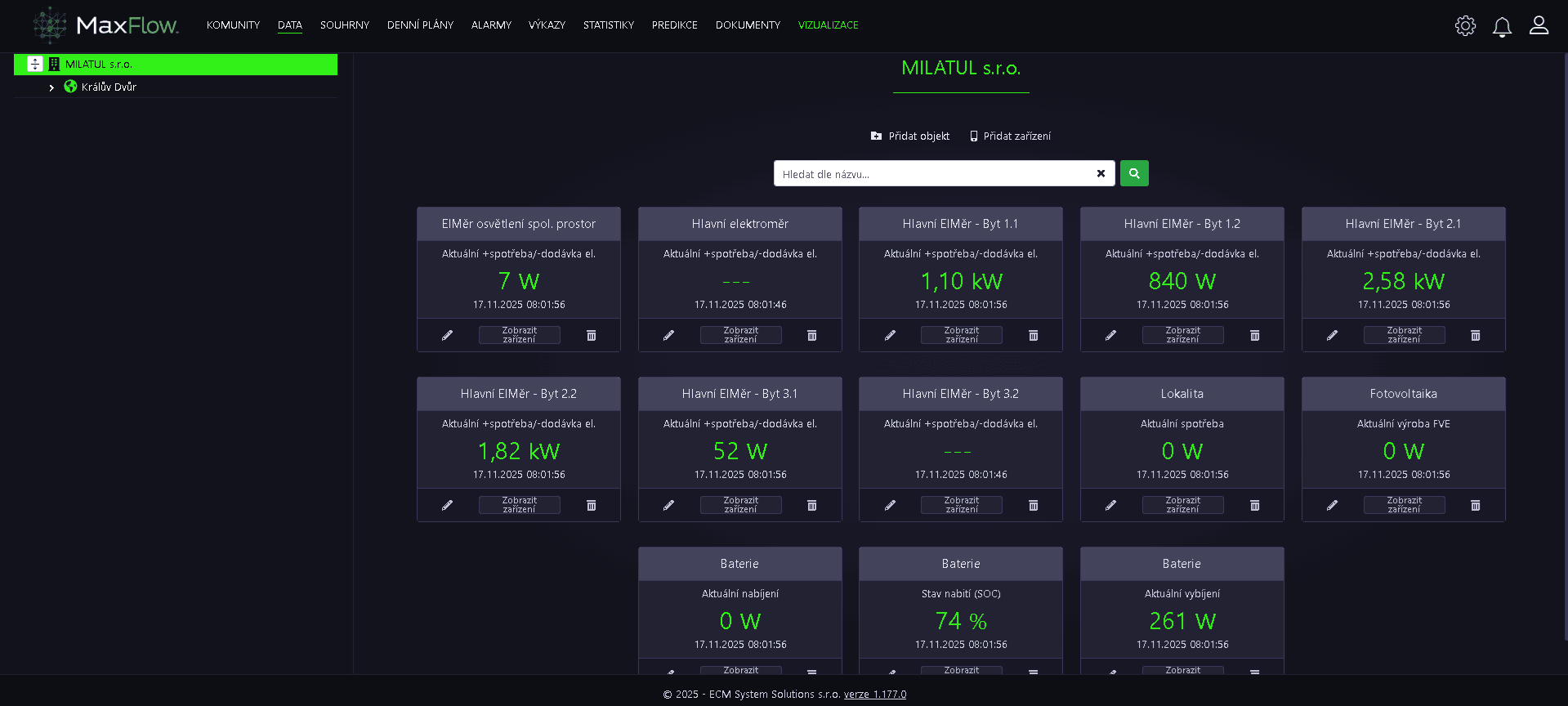Edit the Fotovoltaika card
The image size is (1568, 706).
tap(1332, 505)
